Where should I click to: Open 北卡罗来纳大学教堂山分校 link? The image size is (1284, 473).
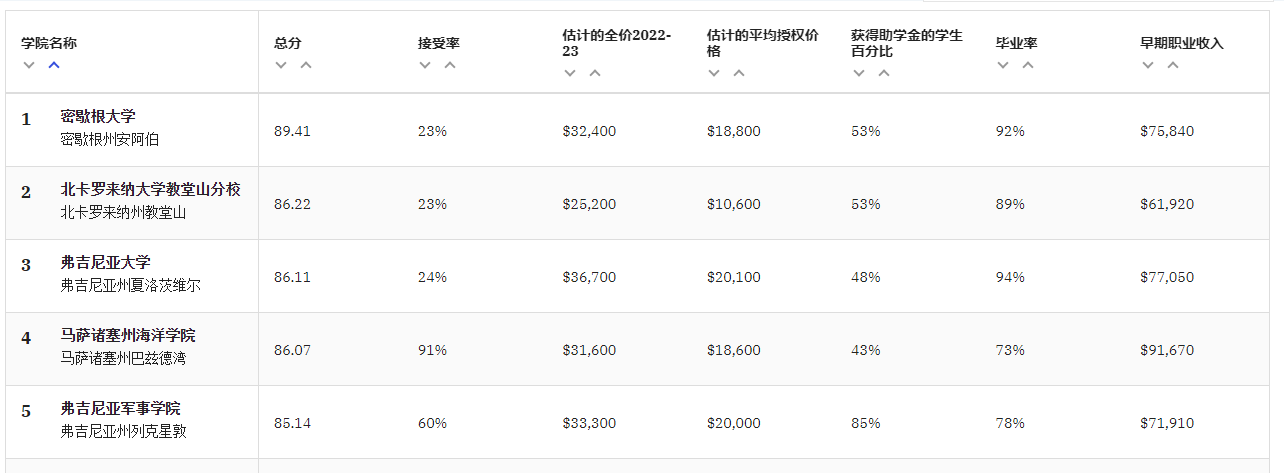[150, 190]
